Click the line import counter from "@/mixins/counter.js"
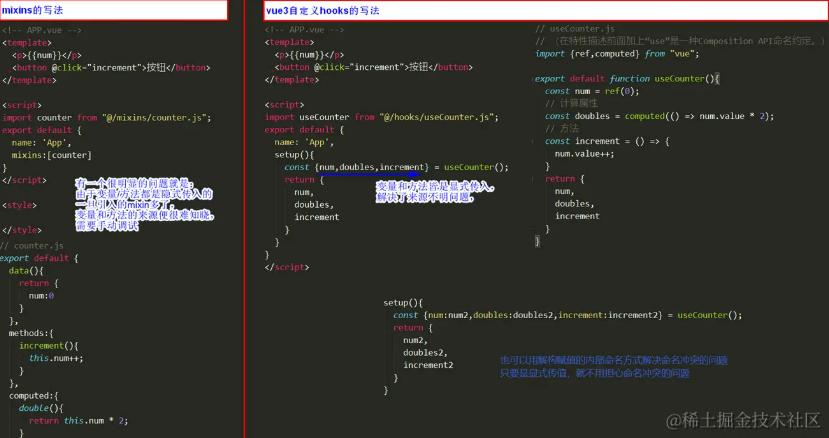 (107, 117)
